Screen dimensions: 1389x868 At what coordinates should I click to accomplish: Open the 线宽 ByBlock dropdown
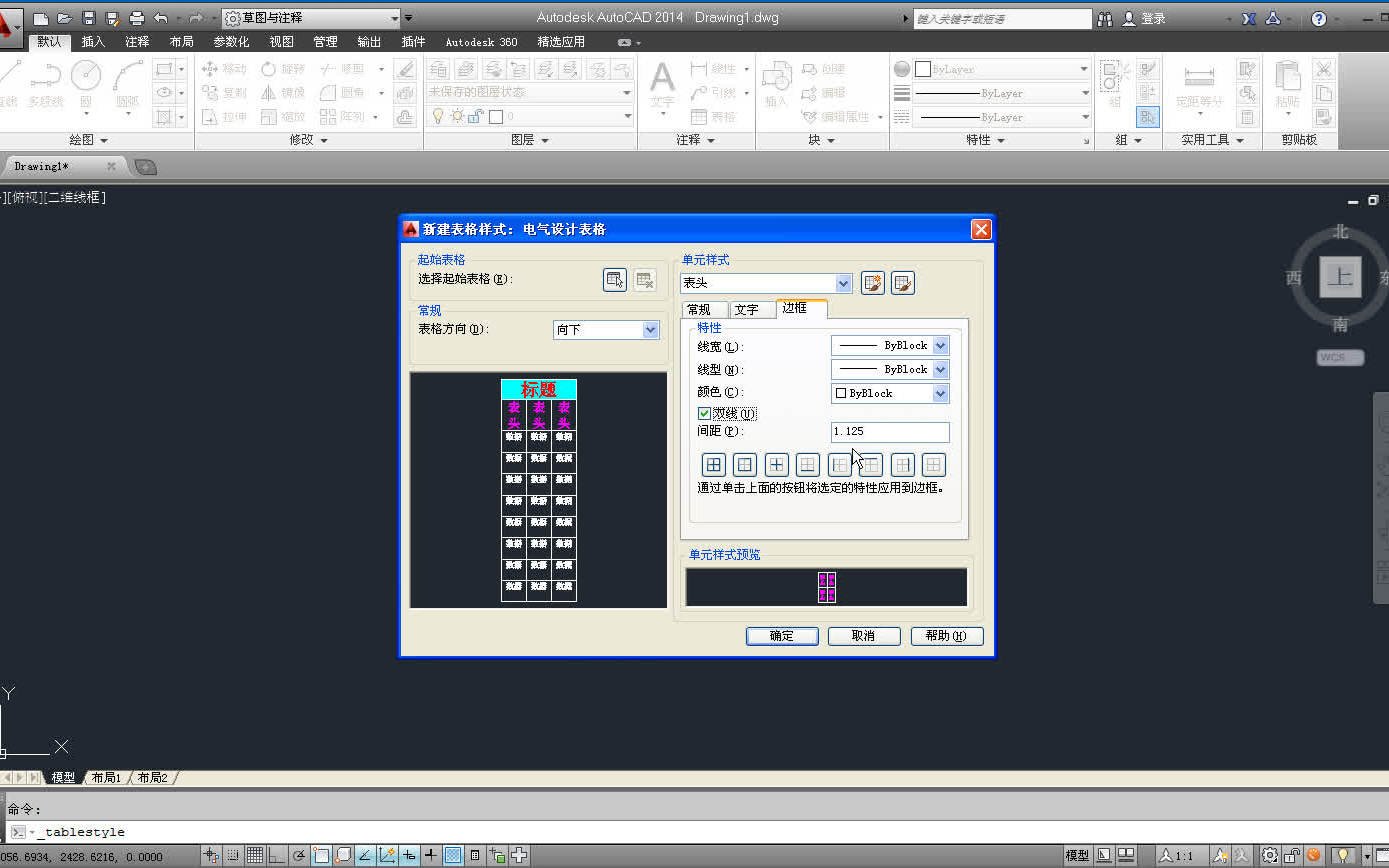pos(890,346)
